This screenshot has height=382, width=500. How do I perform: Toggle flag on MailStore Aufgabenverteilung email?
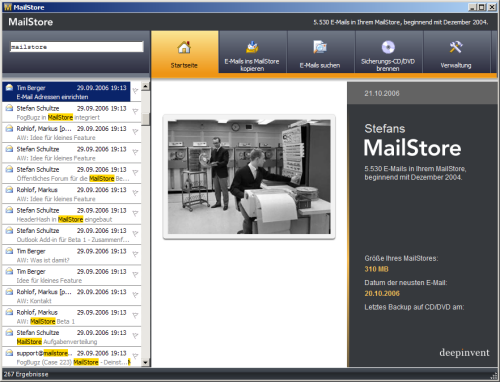135,336
